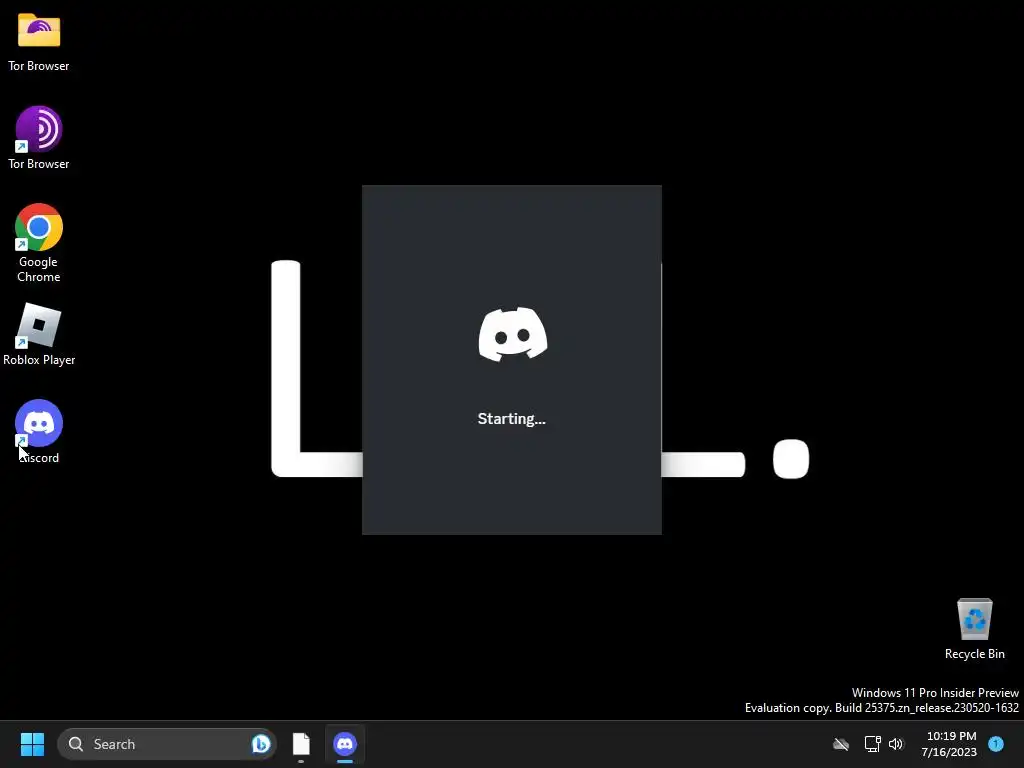
Task: Open Bing Chat icon in search box
Action: (261, 744)
